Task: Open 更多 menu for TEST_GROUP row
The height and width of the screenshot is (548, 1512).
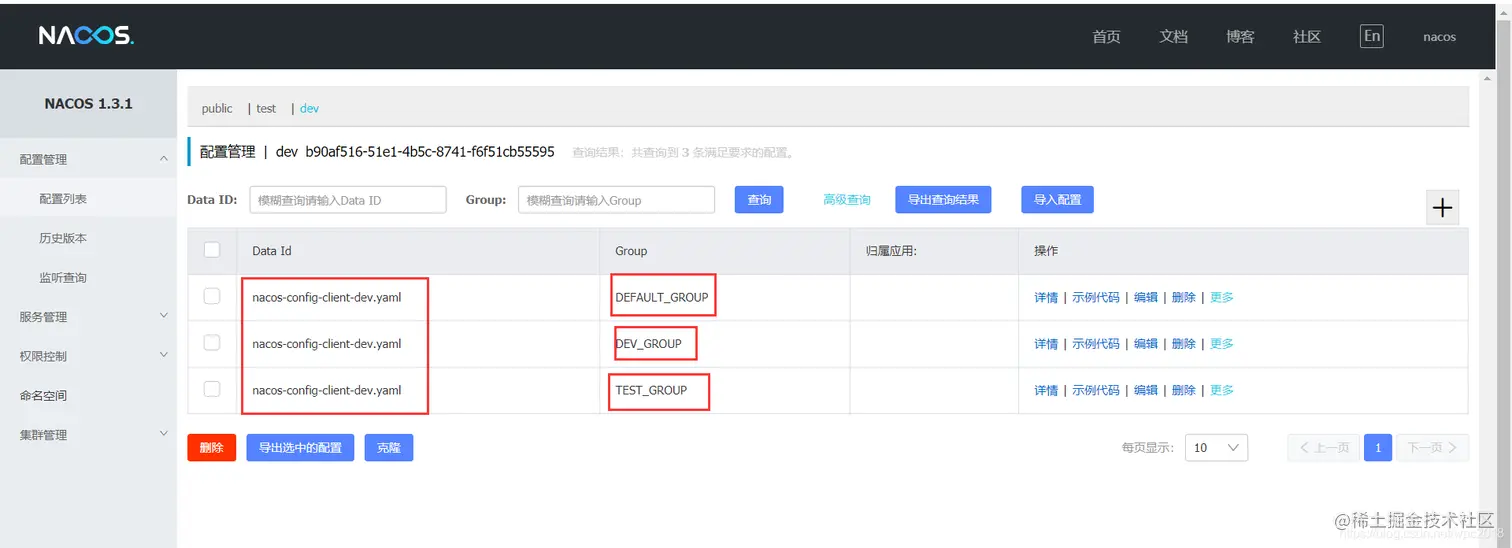Action: [x=1221, y=390]
